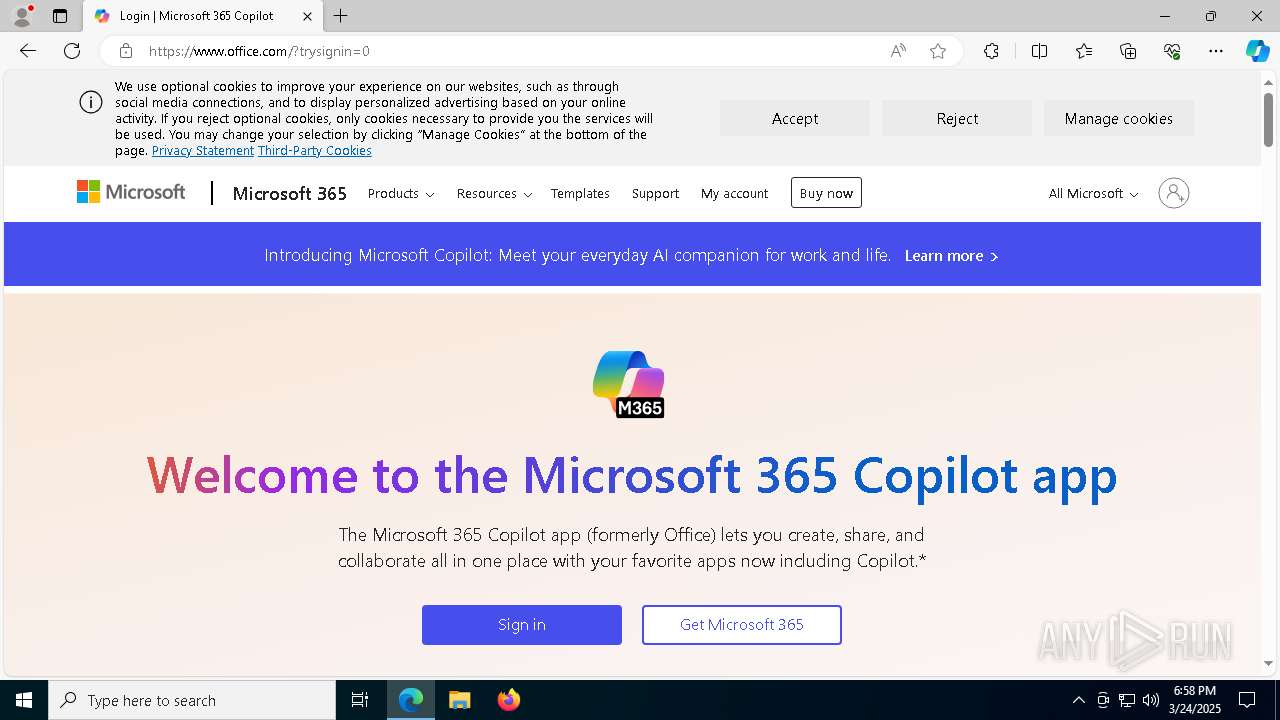Open the volume control in system tray
This screenshot has width=1280, height=720.
(x=1151, y=700)
